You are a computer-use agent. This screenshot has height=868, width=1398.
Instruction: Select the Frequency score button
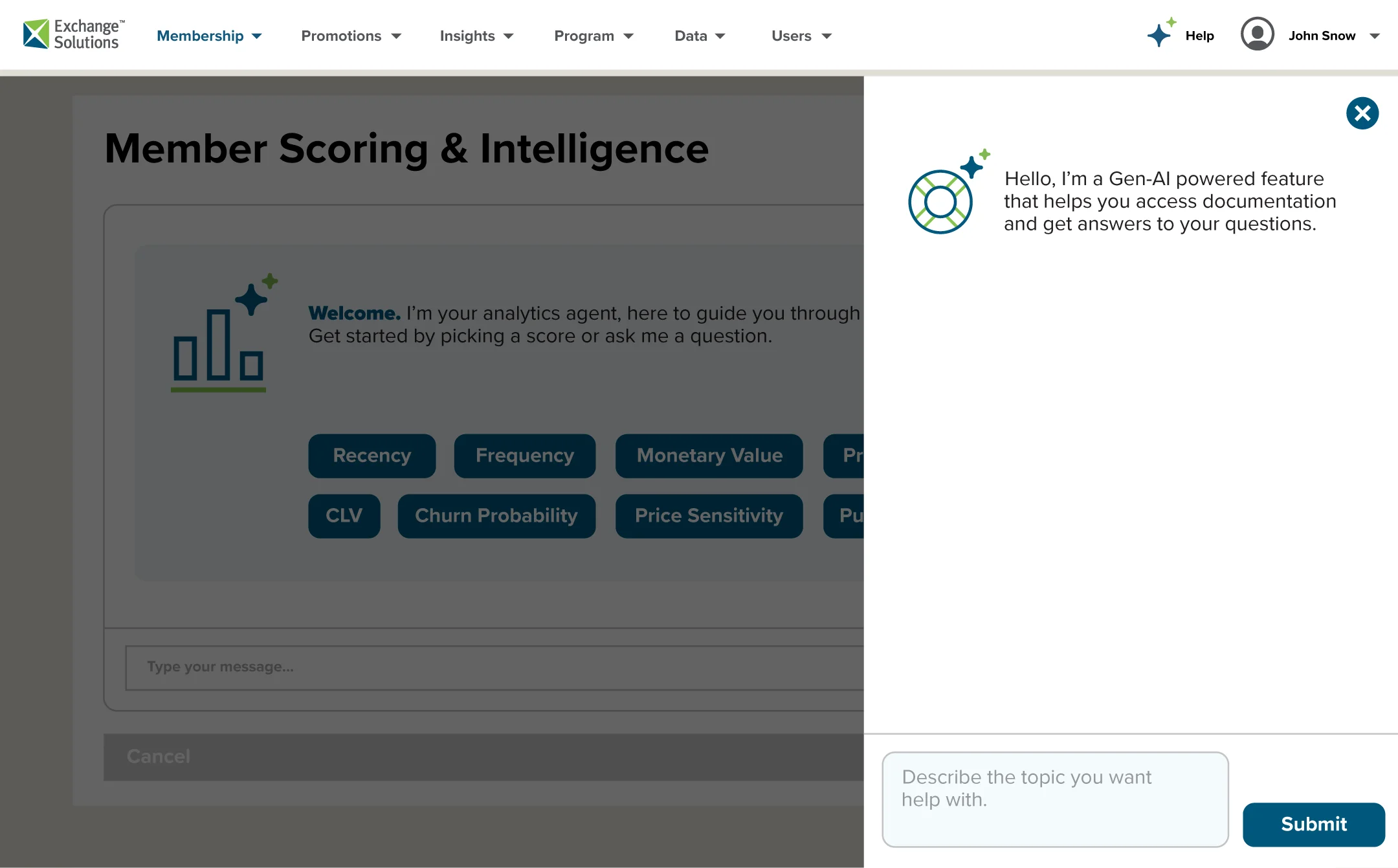(x=524, y=456)
